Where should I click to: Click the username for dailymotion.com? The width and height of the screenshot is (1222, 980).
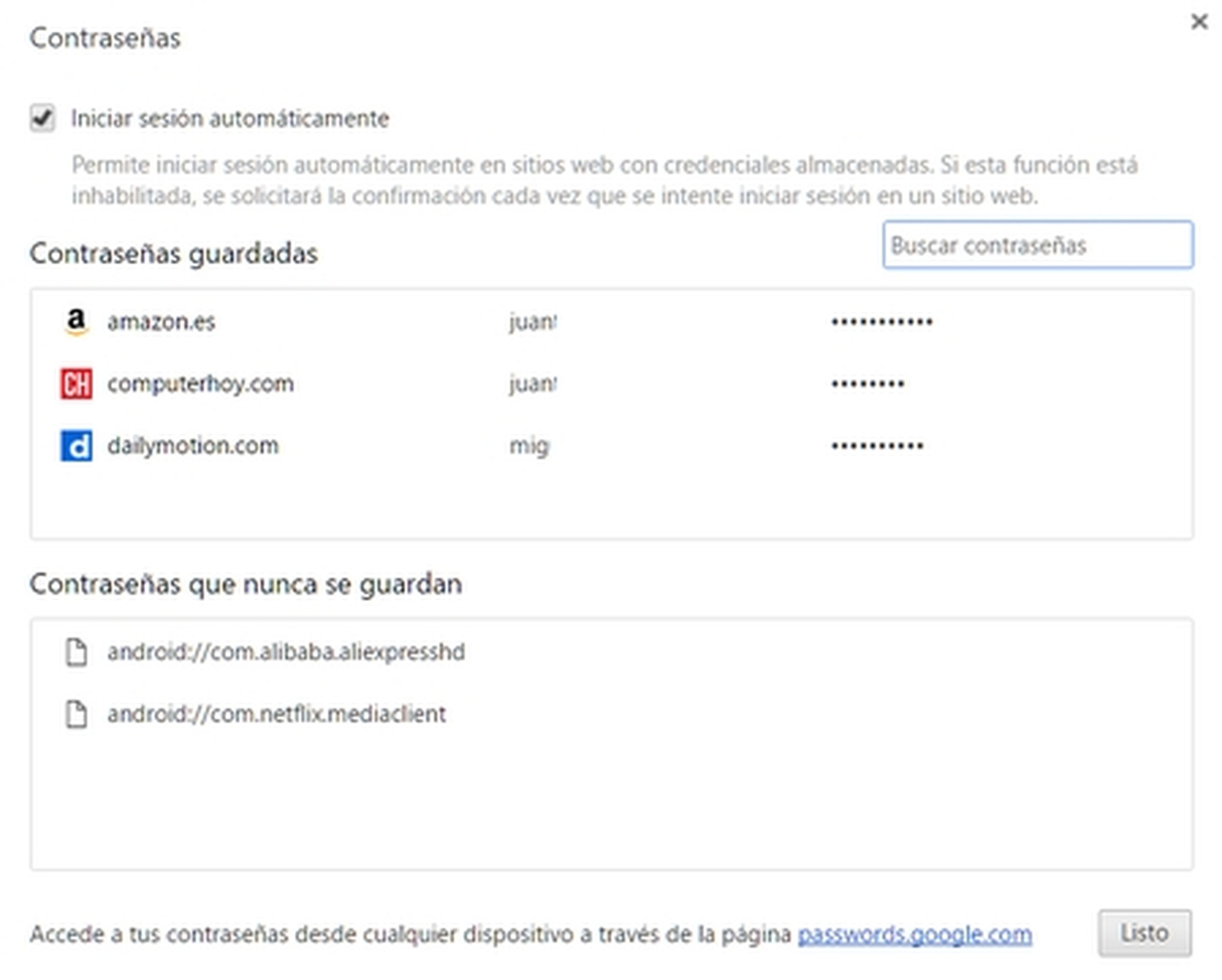click(529, 446)
